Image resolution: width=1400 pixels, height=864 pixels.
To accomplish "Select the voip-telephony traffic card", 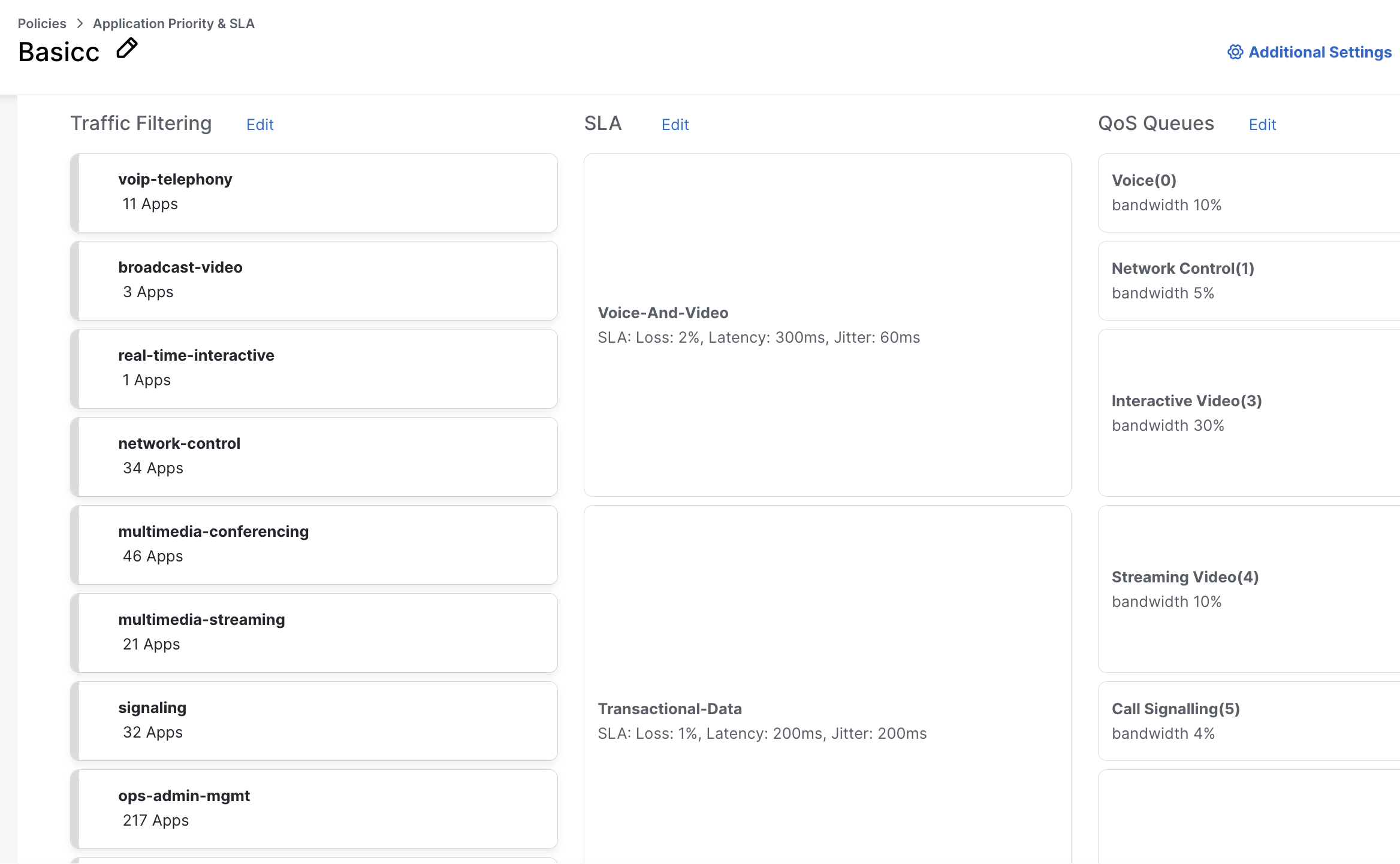I will click(x=315, y=193).
